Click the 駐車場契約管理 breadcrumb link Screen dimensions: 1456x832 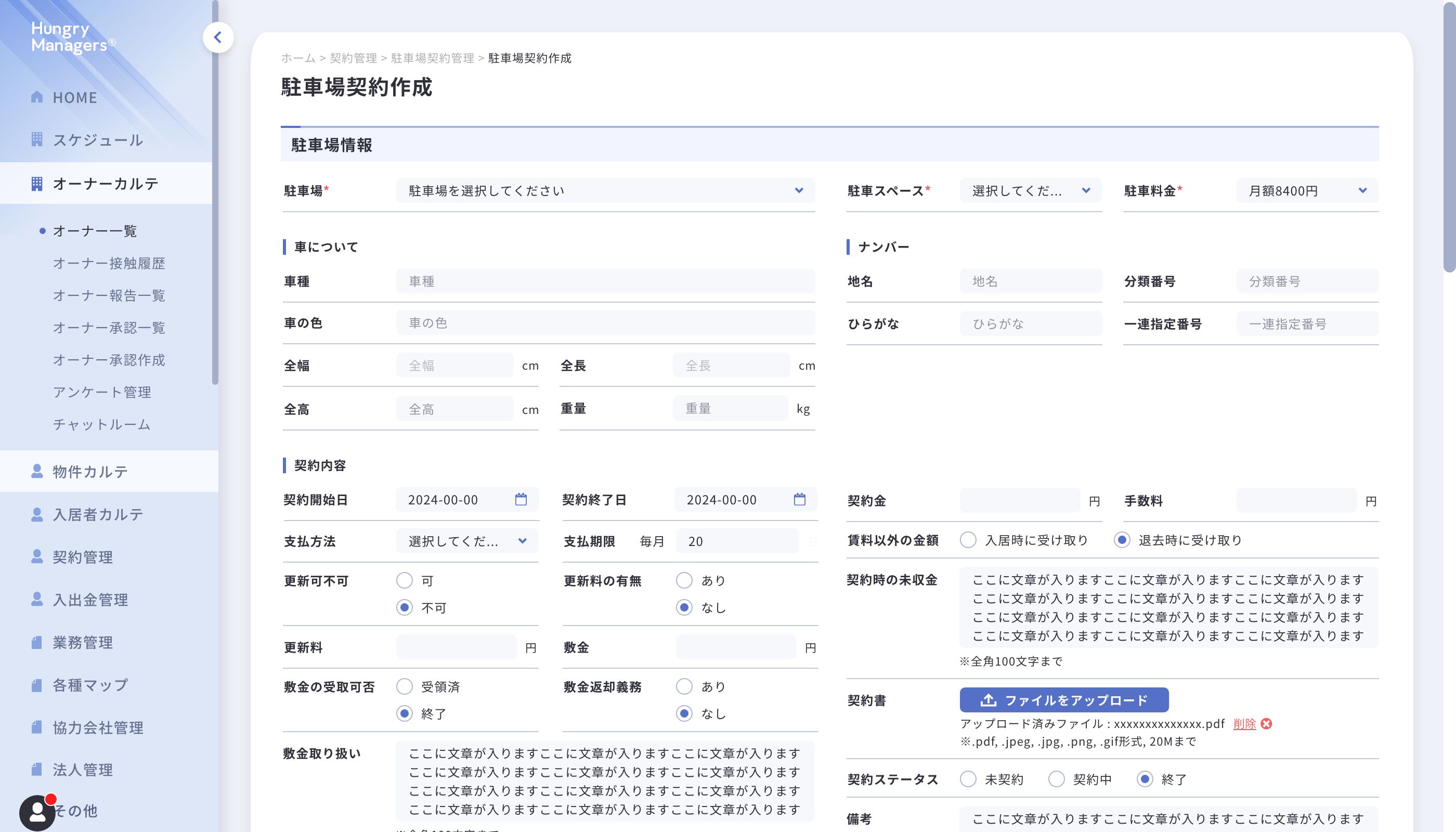point(432,58)
